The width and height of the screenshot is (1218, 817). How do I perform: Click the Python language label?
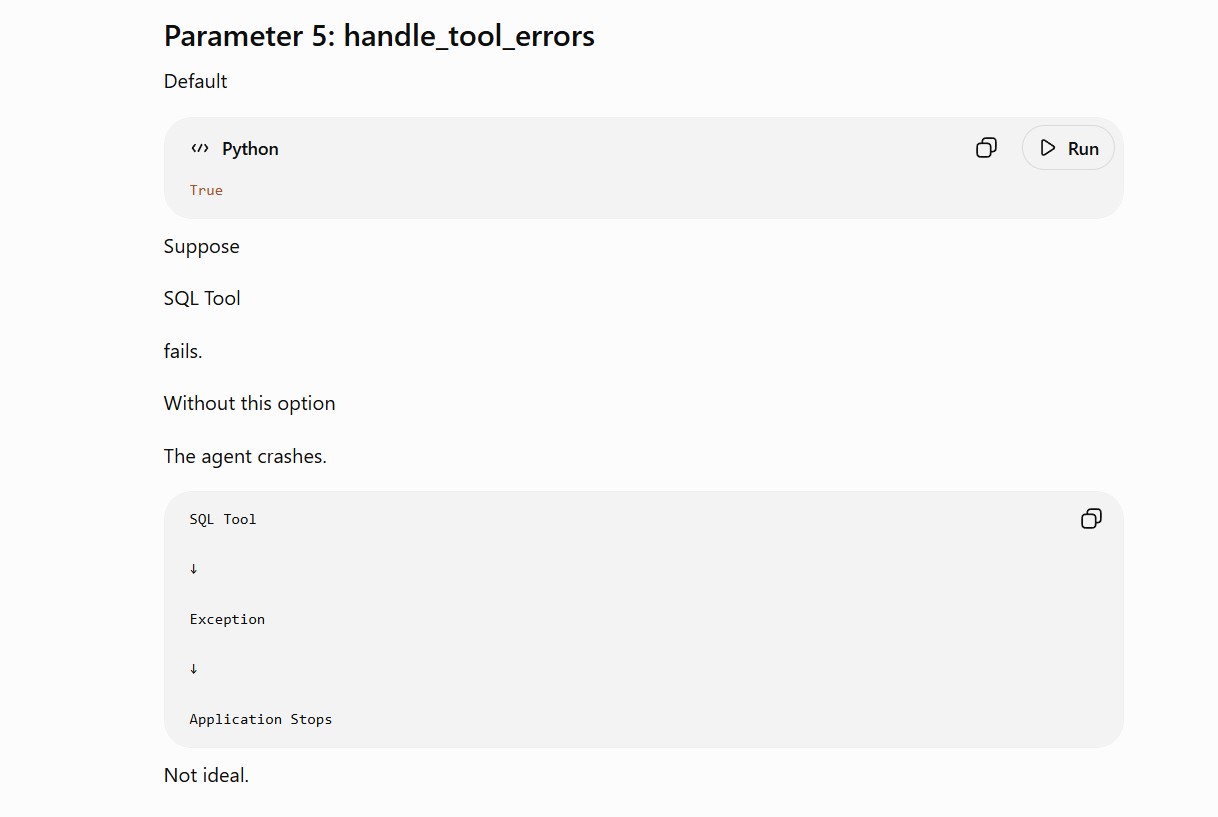250,148
